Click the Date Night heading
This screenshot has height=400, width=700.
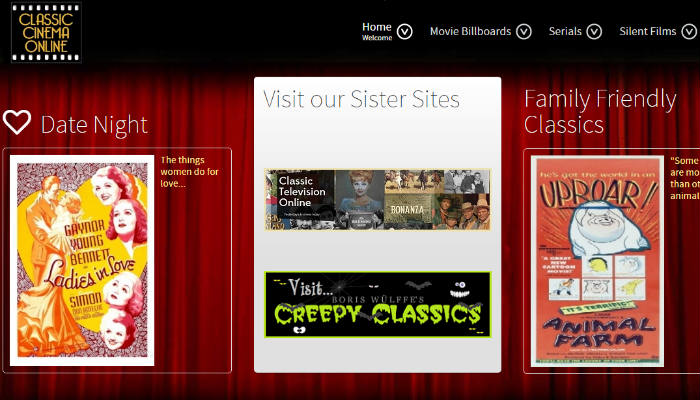(x=94, y=124)
